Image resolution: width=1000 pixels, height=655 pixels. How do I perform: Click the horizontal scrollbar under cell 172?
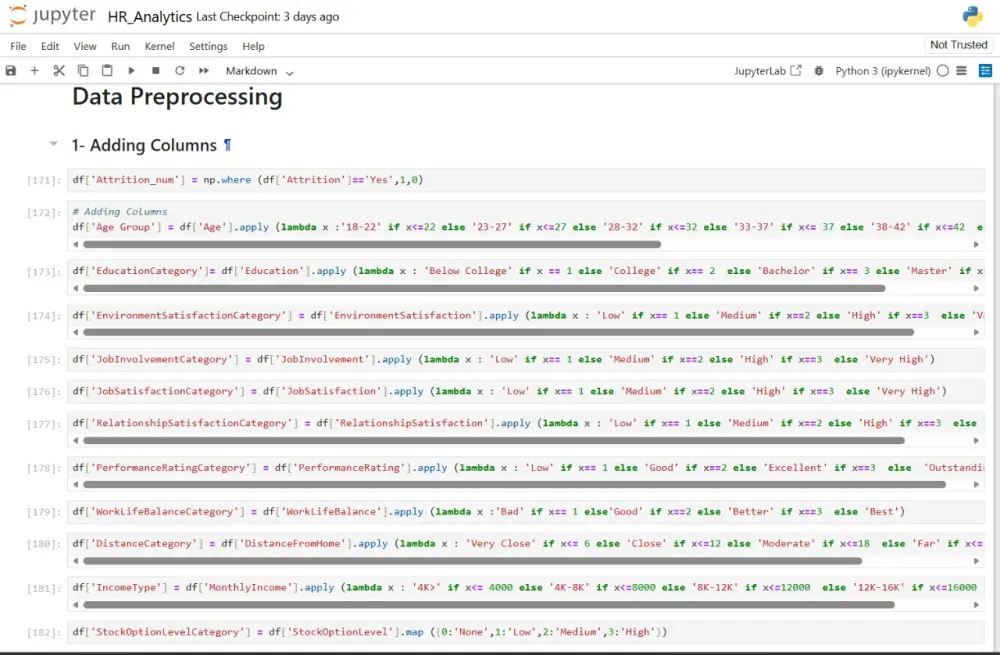[x=400, y=243]
